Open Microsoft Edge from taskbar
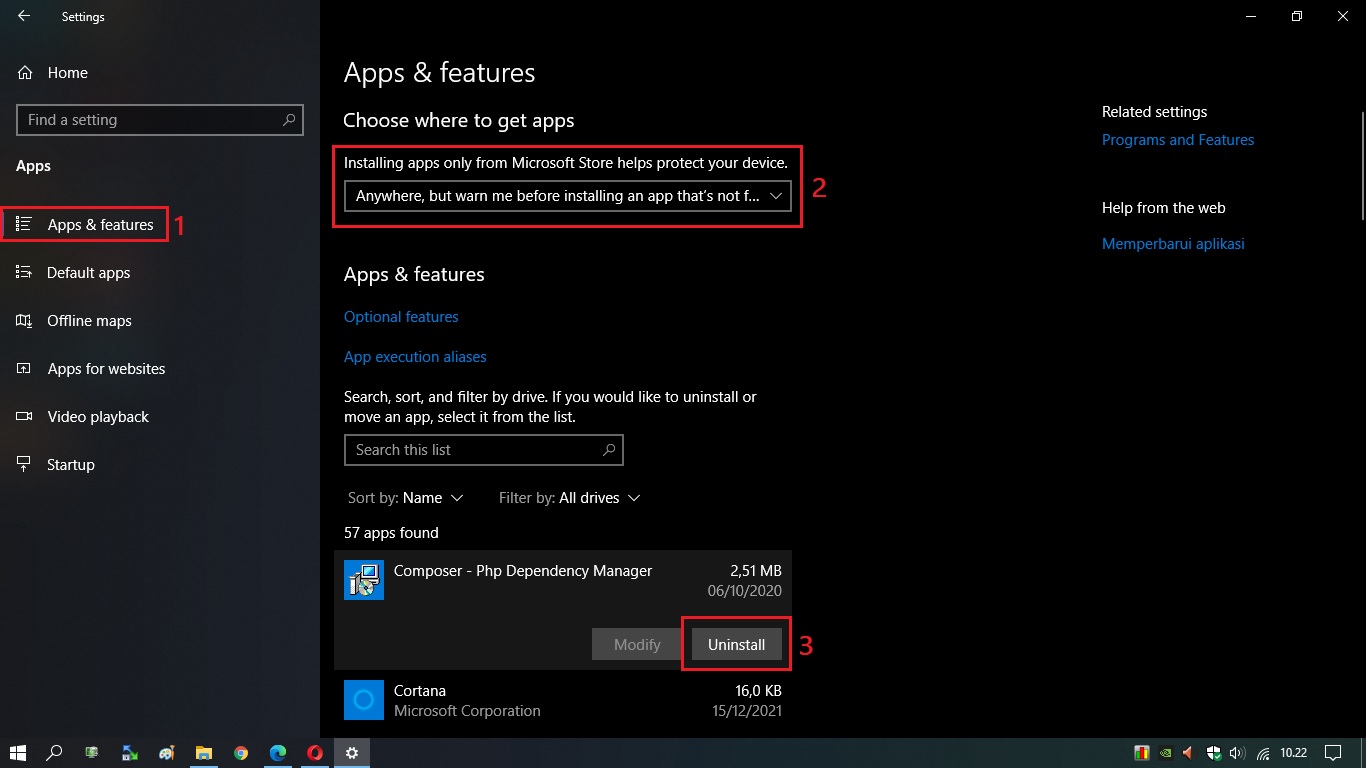The height and width of the screenshot is (768, 1366). 278,753
